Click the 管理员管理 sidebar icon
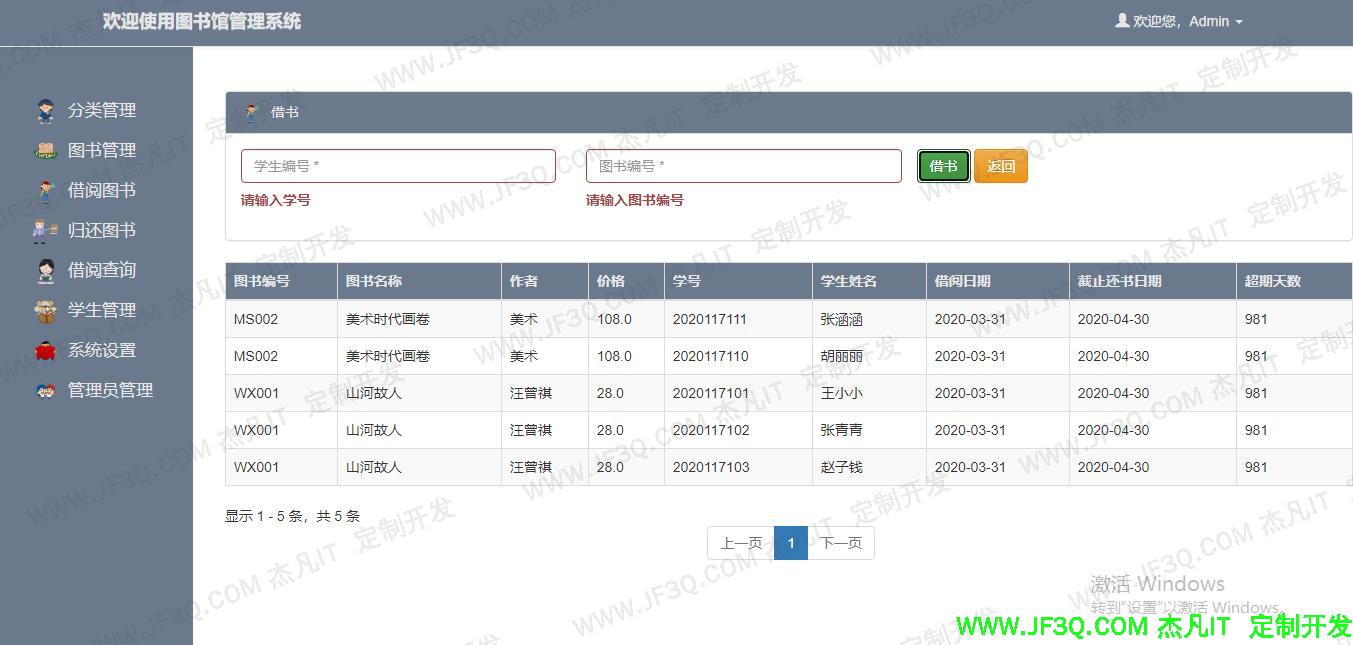Image resolution: width=1353 pixels, height=645 pixels. (45, 391)
